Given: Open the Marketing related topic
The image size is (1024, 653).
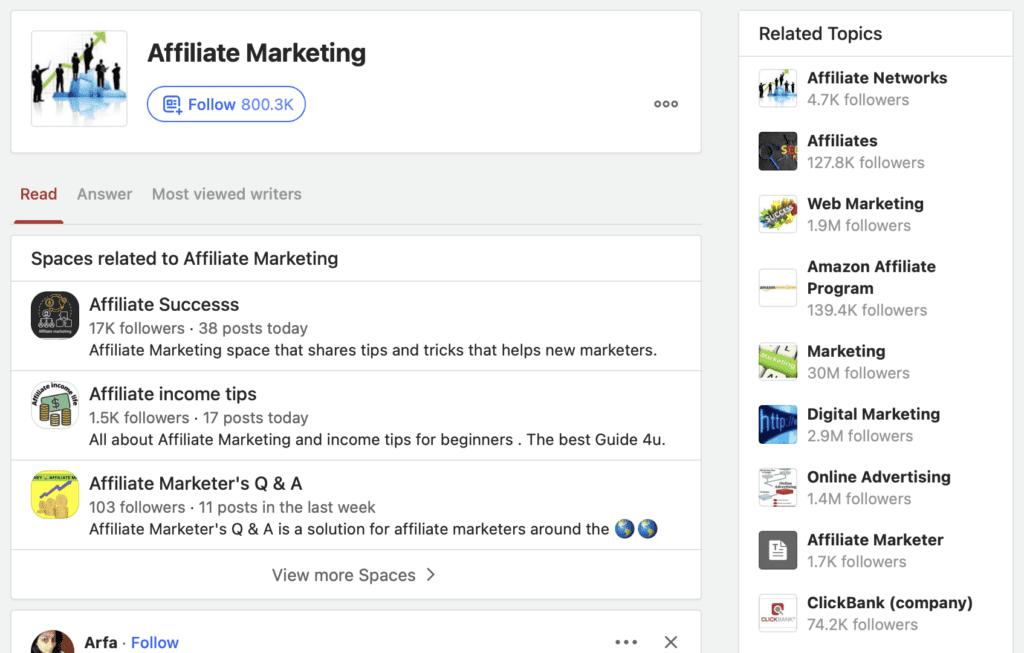Looking at the screenshot, I should (x=846, y=351).
